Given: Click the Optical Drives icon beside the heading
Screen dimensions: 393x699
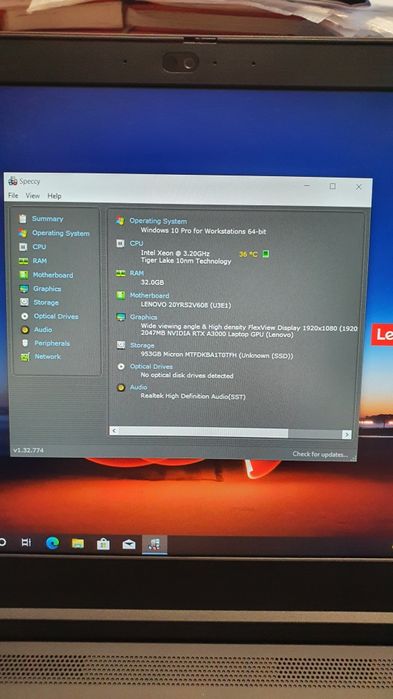Looking at the screenshot, I should (121, 366).
